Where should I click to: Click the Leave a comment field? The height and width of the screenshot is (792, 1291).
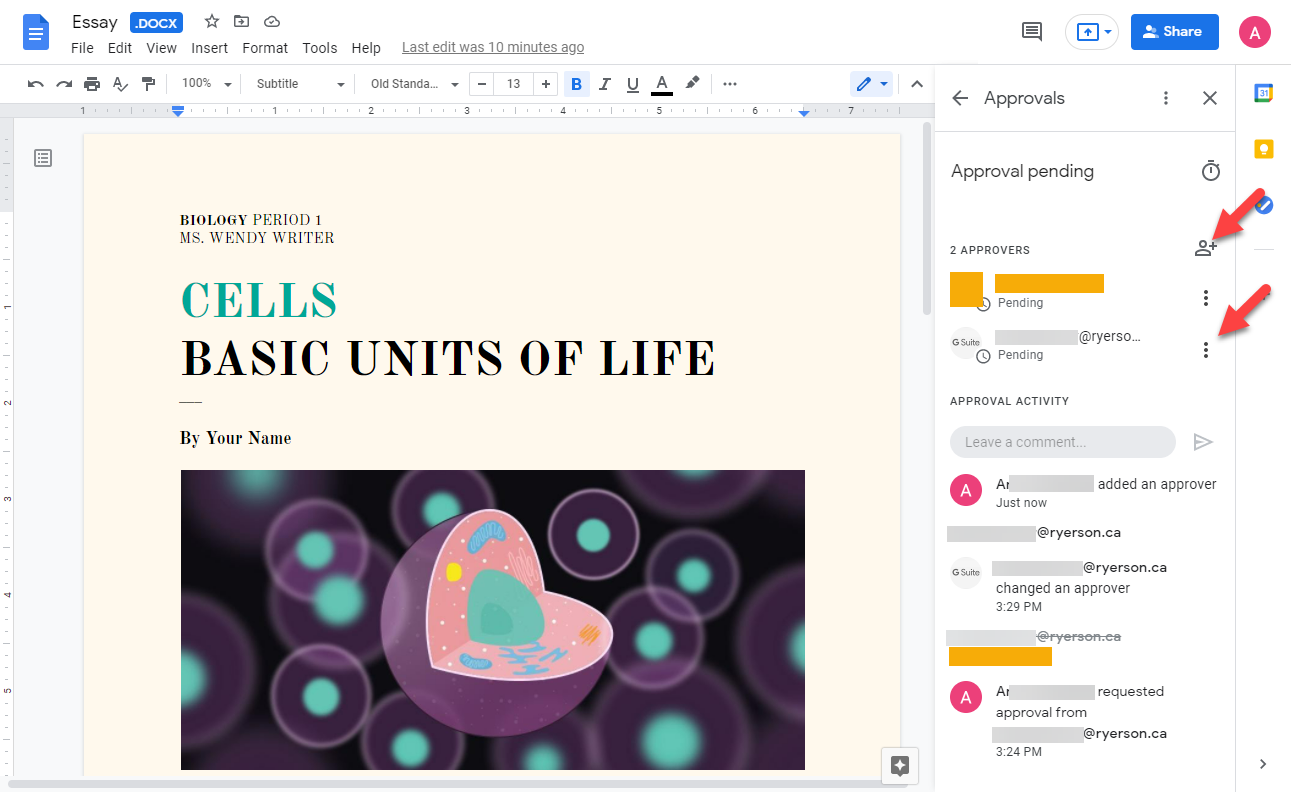tap(1062, 442)
